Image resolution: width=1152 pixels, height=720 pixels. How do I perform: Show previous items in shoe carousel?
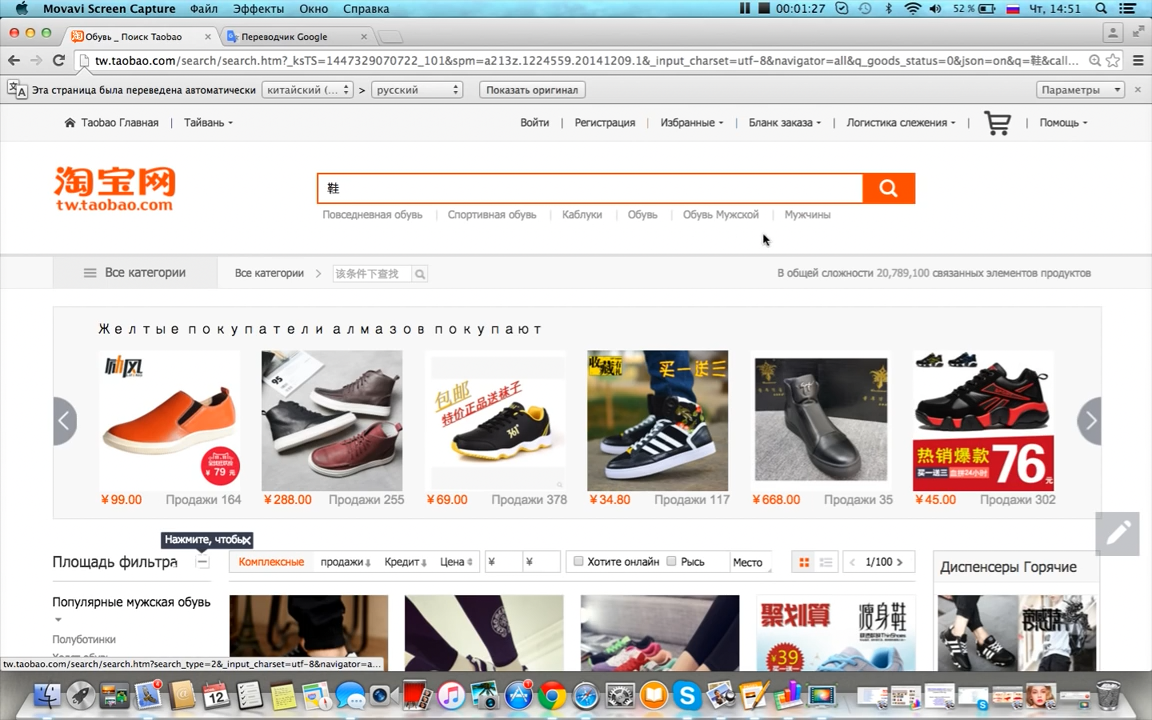tap(65, 421)
